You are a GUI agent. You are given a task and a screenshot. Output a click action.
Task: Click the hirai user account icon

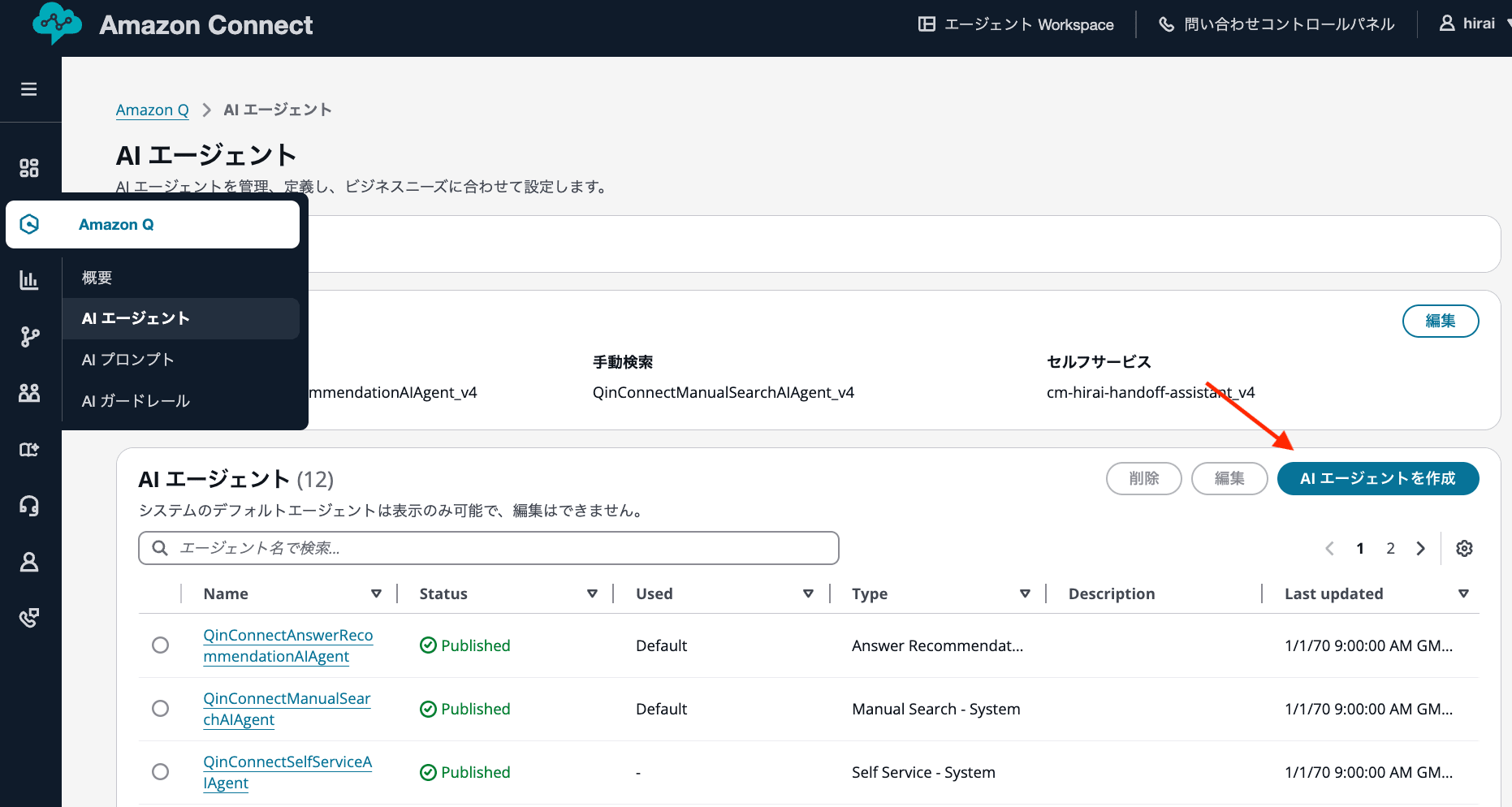1447,24
